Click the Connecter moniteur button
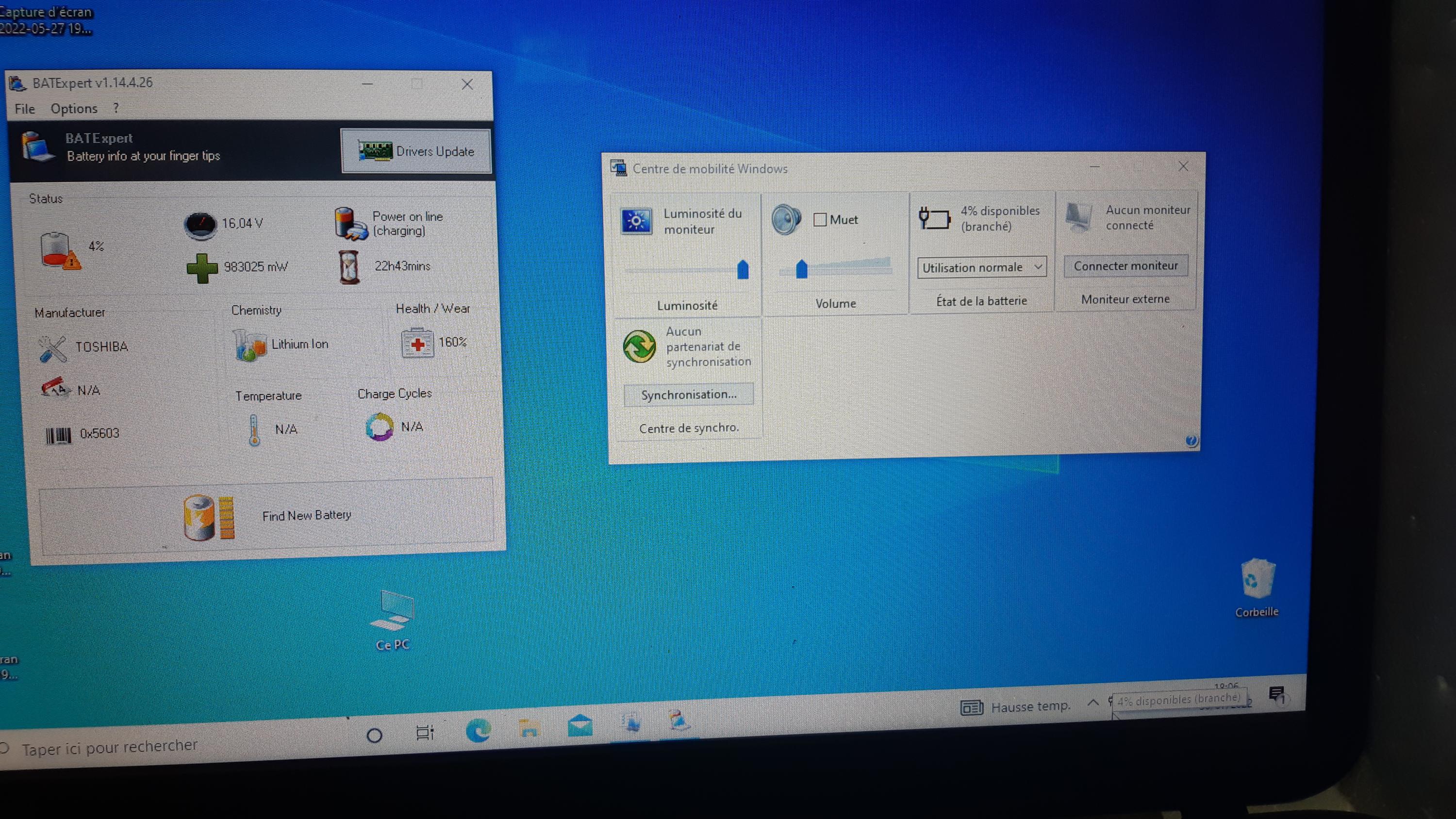1456x819 pixels. click(1125, 266)
